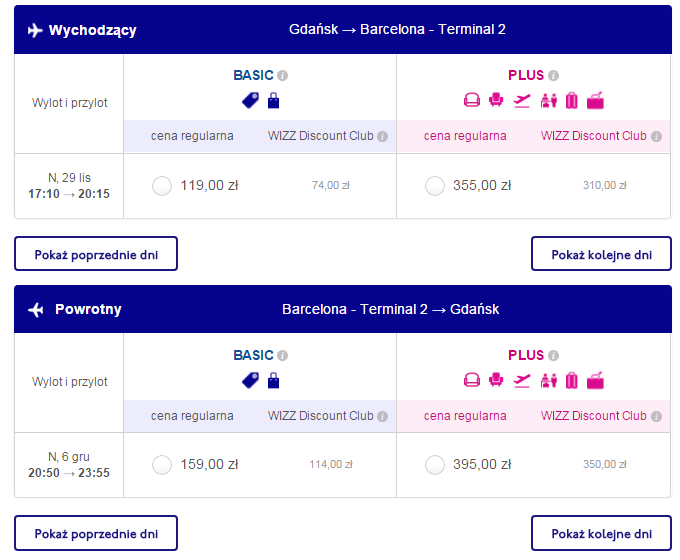Click return PLUS checked suitcase icon
The image size is (680, 560).
point(572,380)
